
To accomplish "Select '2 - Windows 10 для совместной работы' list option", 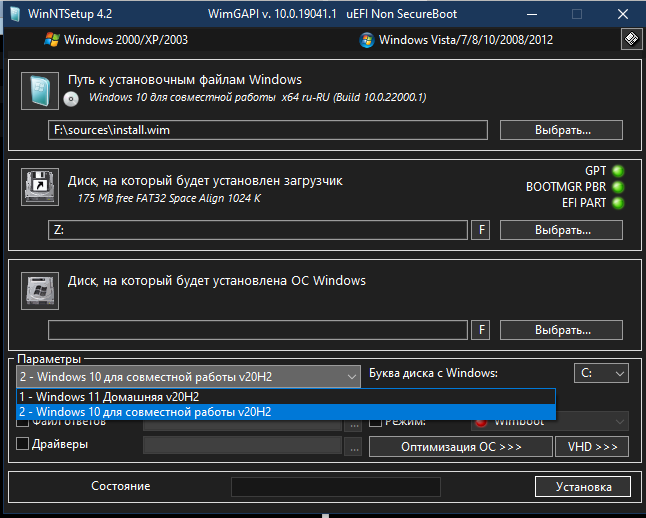I will tap(286, 412).
